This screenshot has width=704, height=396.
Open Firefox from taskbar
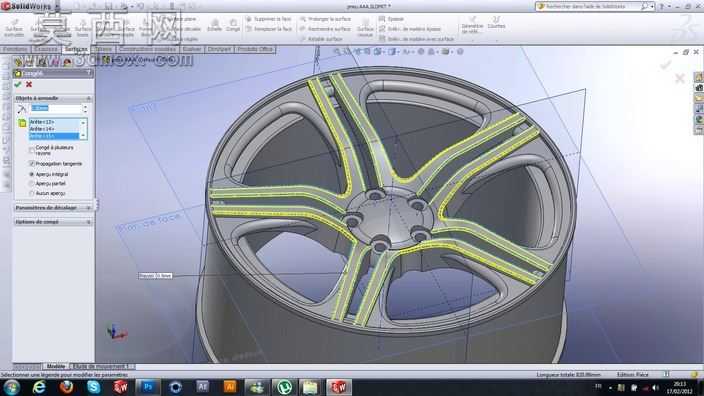point(66,387)
